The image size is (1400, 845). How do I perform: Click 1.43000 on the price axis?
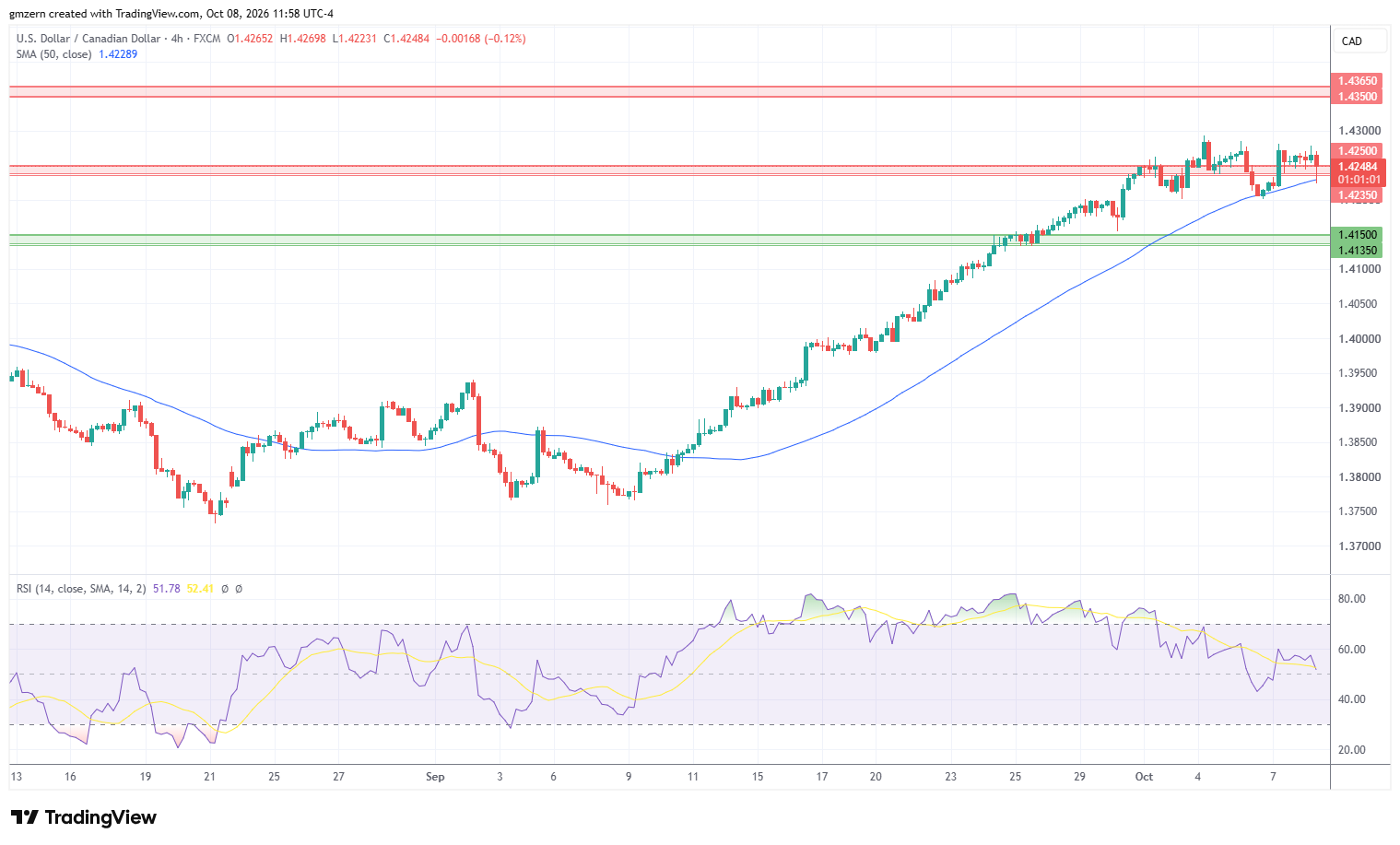1359,132
